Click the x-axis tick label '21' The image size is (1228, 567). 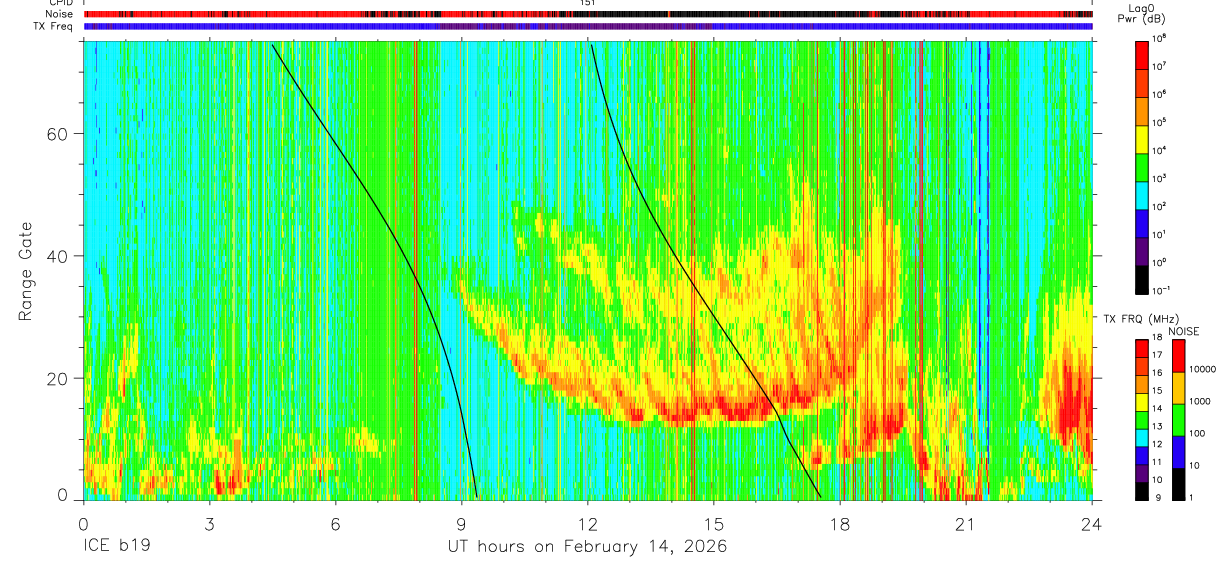[x=966, y=524]
